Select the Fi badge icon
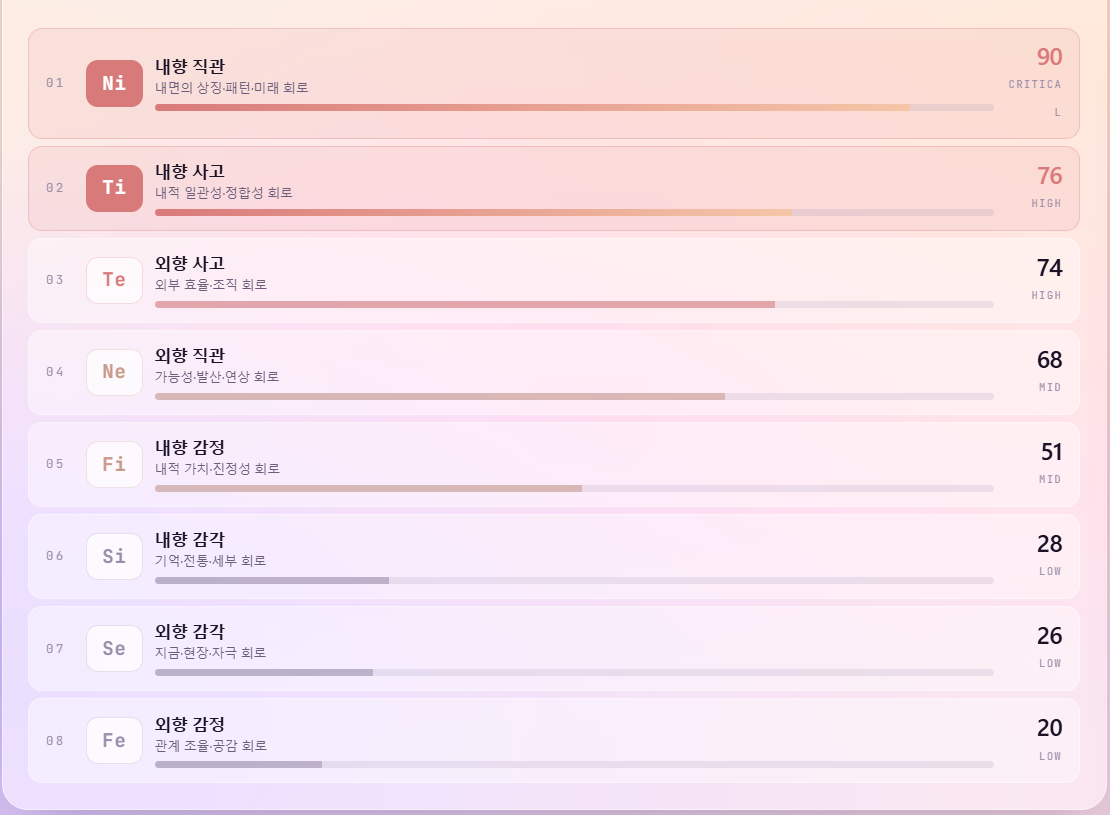The image size is (1110, 815). tap(114, 465)
